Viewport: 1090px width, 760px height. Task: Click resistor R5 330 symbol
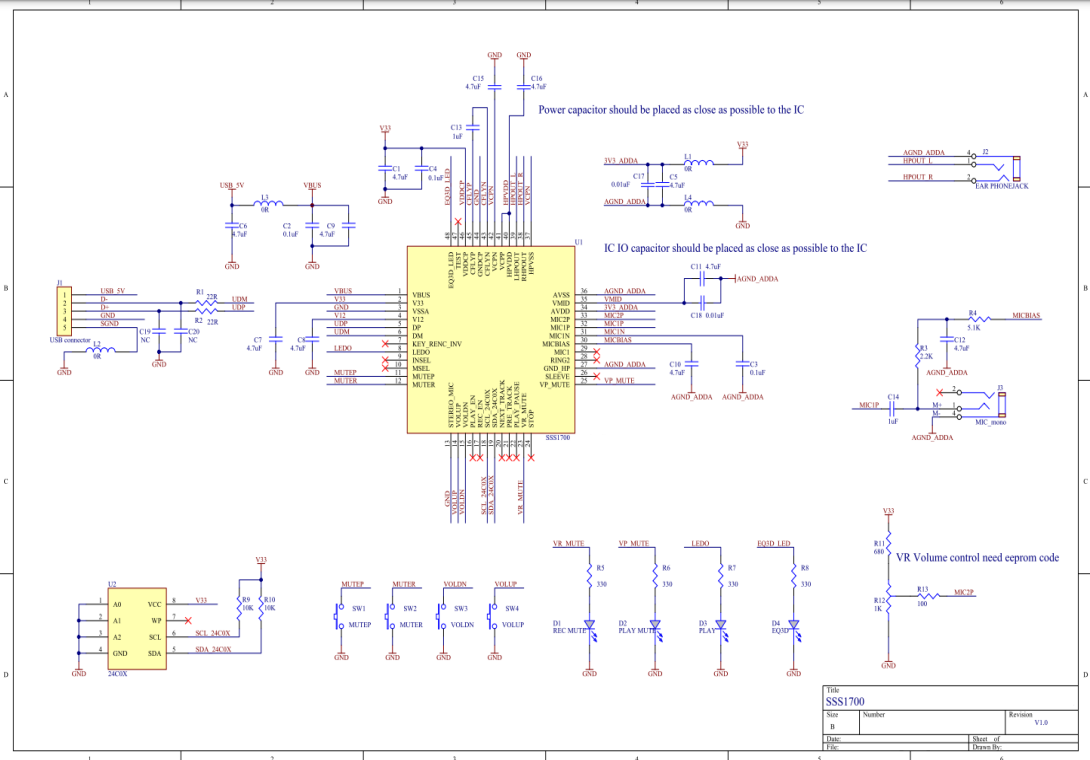[x=589, y=576]
